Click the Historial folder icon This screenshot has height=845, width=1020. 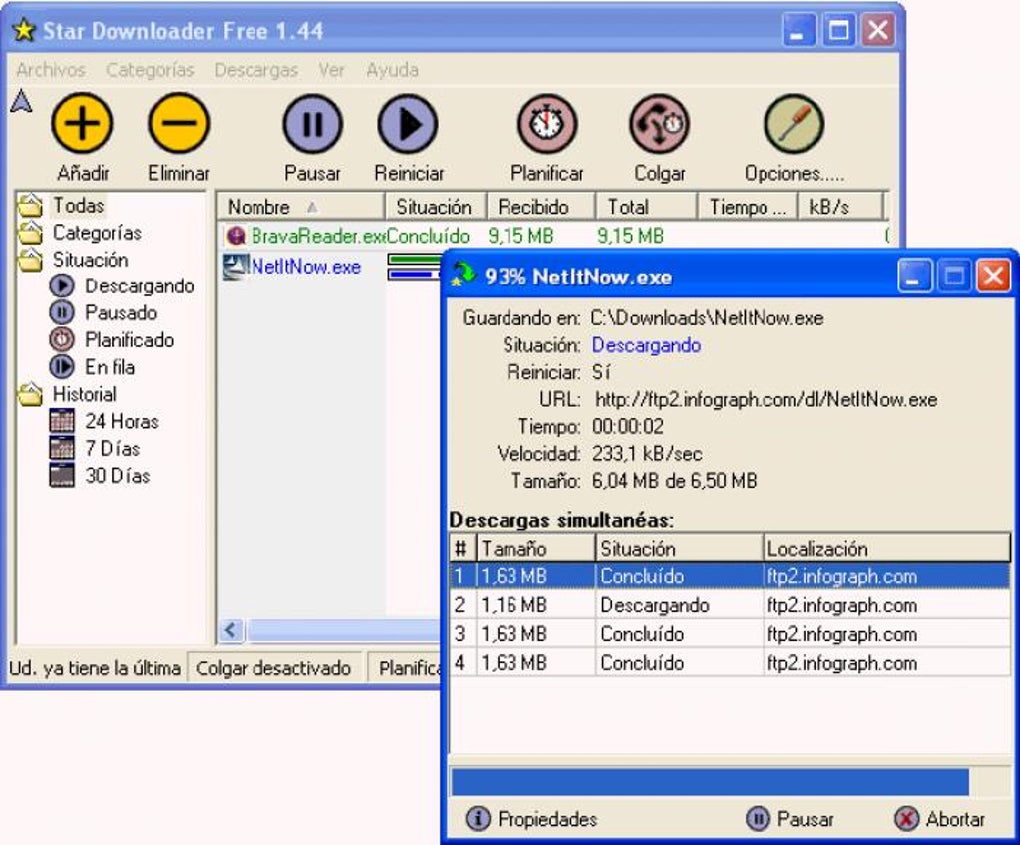pyautogui.click(x=30, y=394)
